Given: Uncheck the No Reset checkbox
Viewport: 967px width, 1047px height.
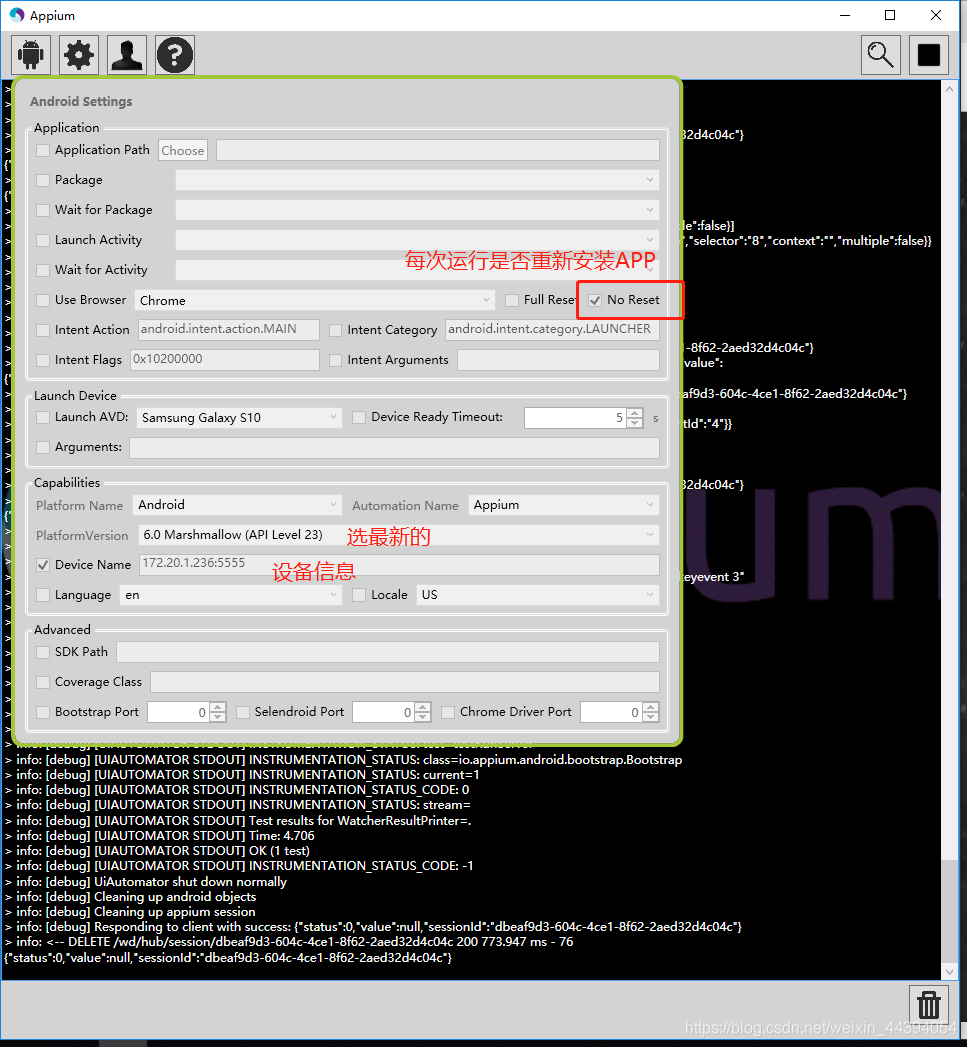Looking at the screenshot, I should [595, 300].
